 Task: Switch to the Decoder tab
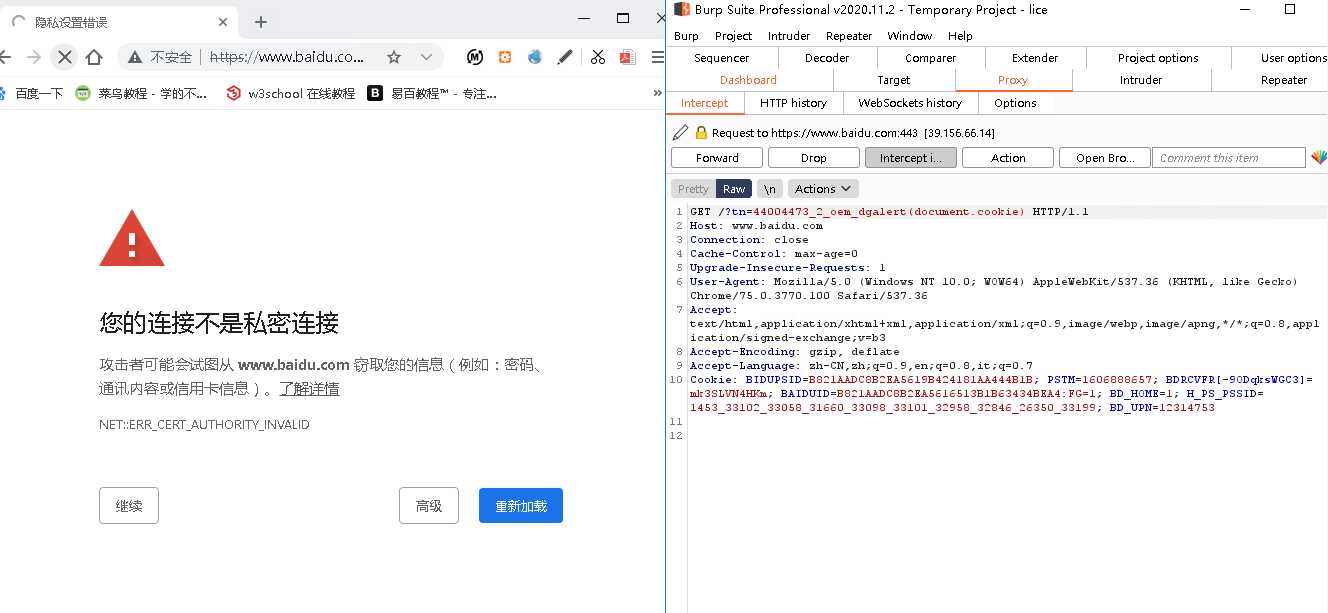827,58
